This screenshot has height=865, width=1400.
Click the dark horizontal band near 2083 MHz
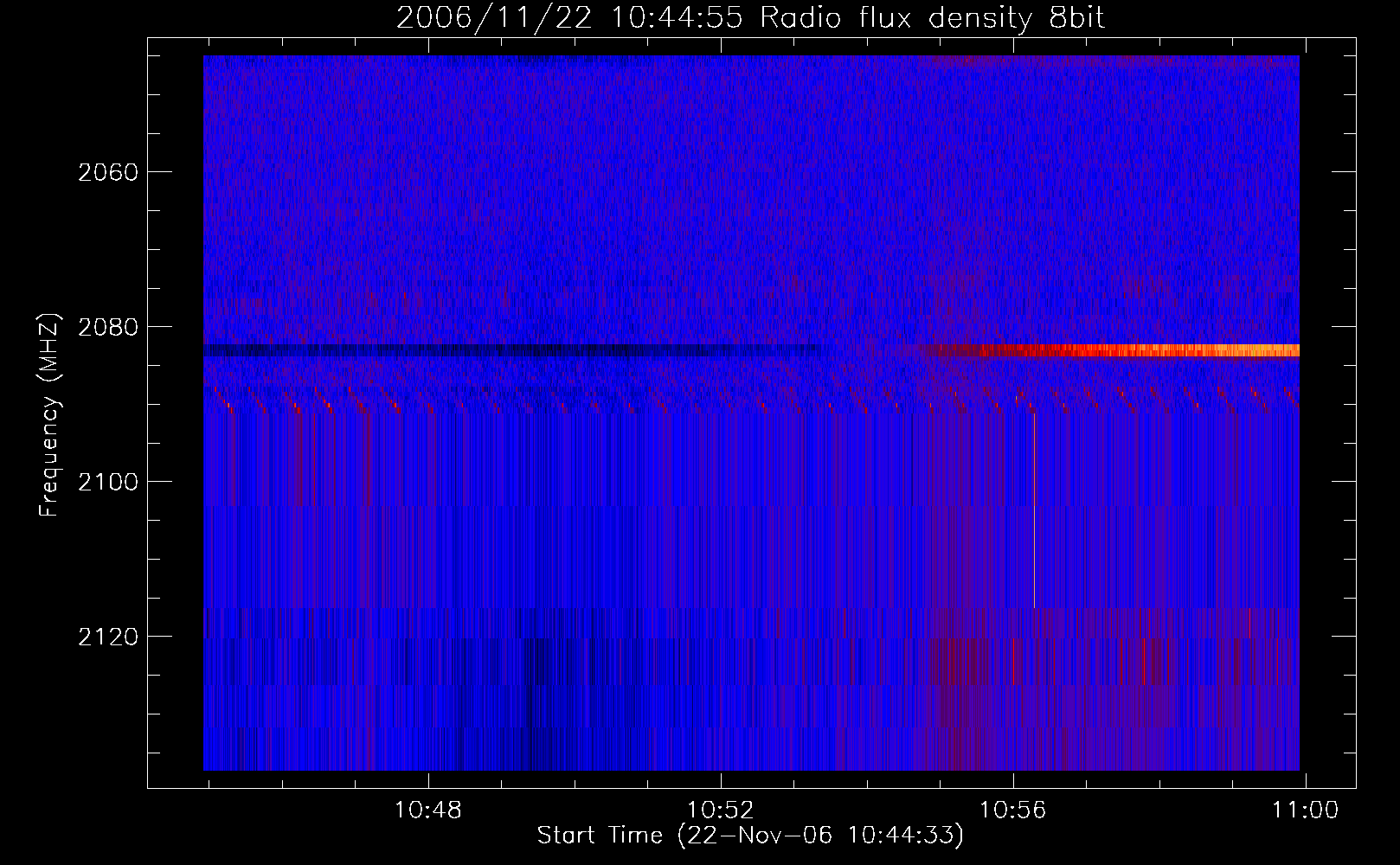[x=512, y=350]
